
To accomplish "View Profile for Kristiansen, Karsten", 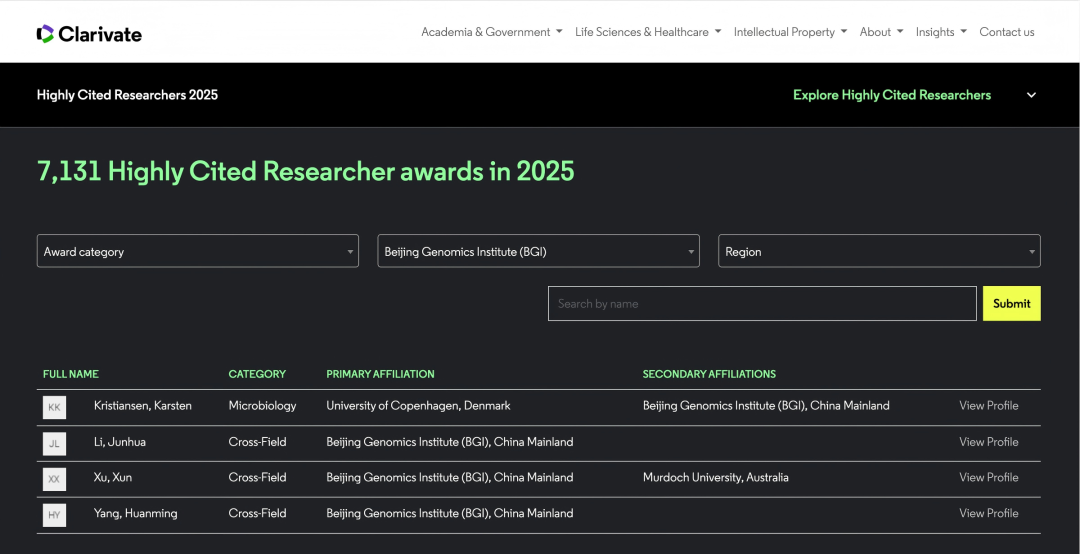I will pos(988,406).
